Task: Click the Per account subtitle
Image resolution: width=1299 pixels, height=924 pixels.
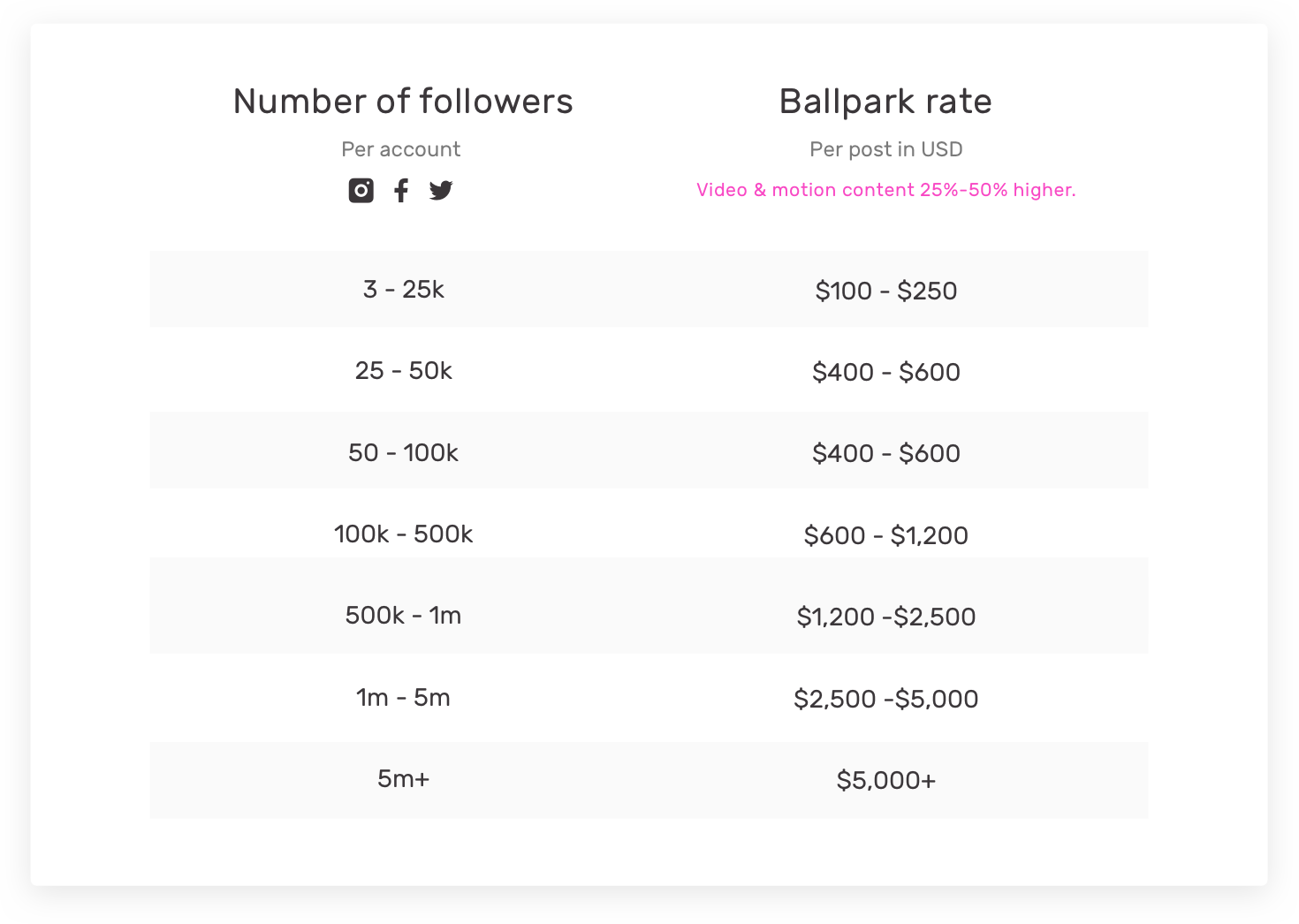Action: pos(401,149)
